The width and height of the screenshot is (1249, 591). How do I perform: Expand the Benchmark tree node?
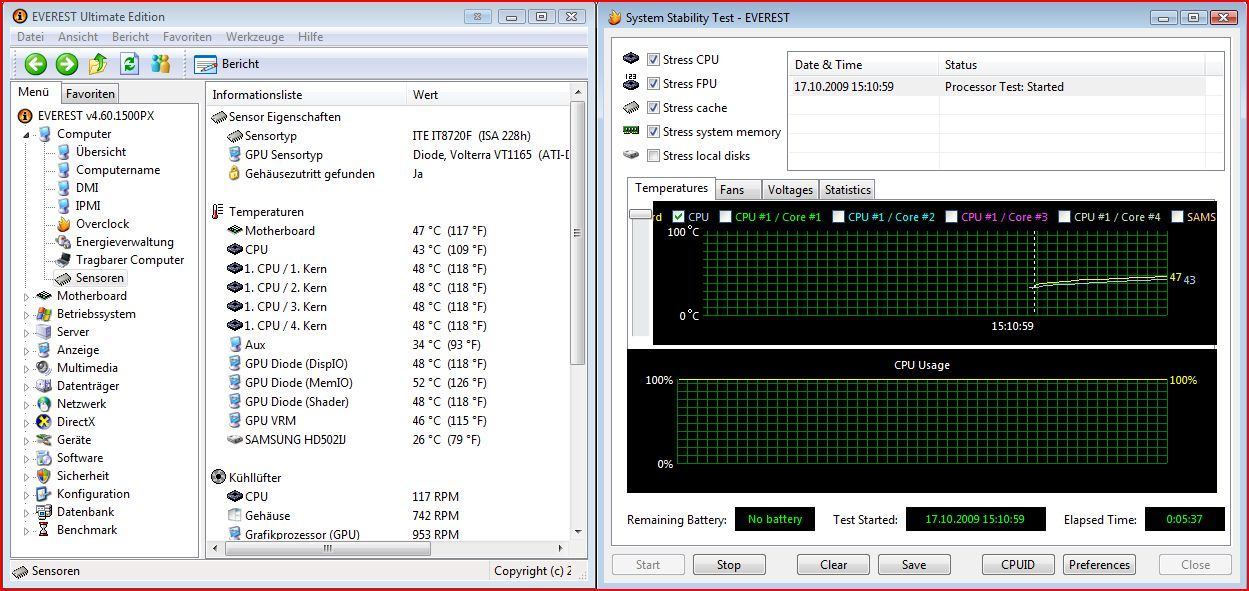(x=27, y=530)
